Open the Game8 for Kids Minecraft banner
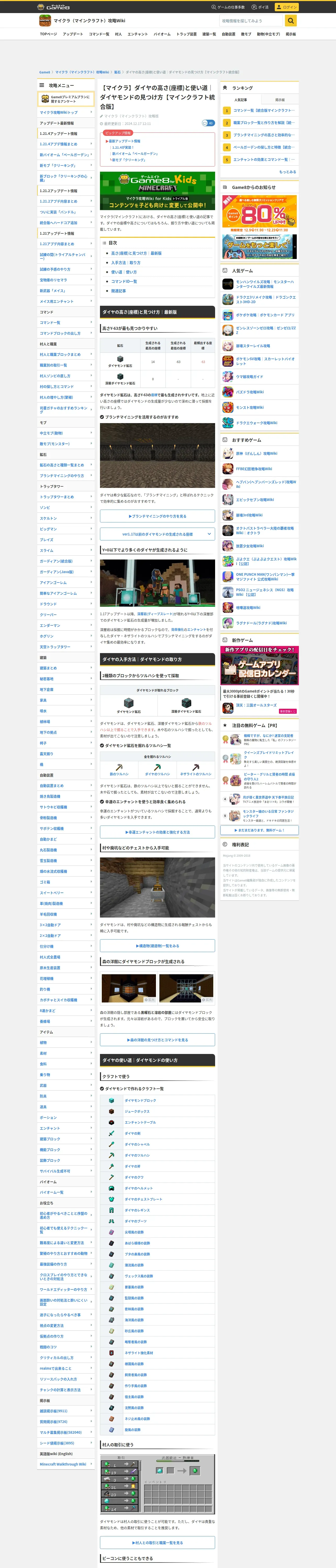 pos(157,191)
